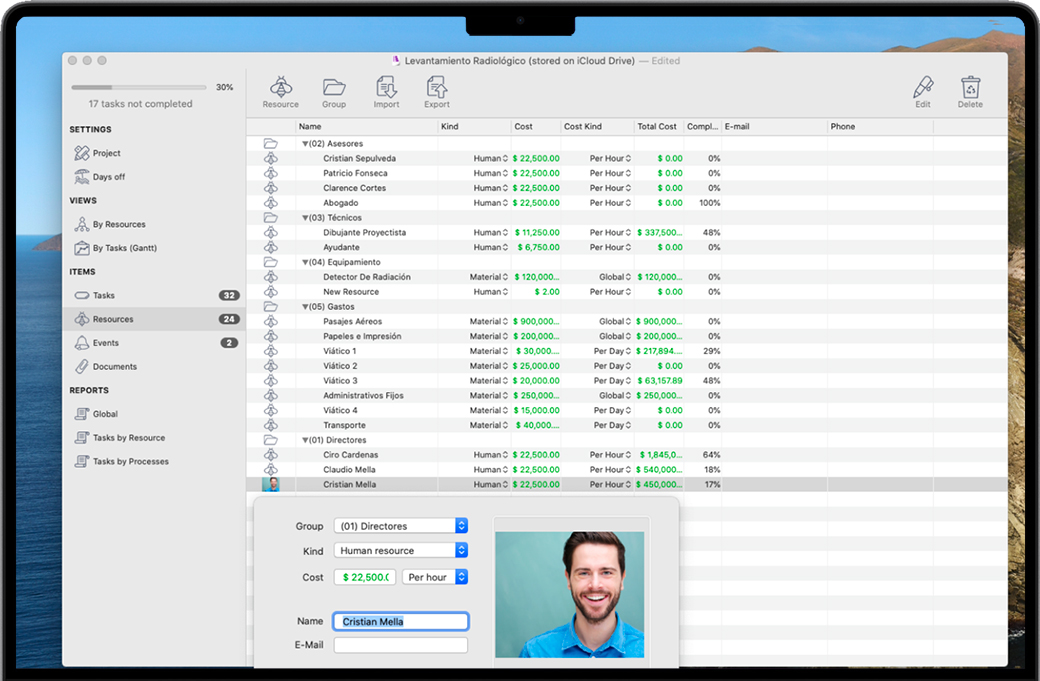Select Documents in the sidebar
The width and height of the screenshot is (1040, 681).
click(x=114, y=367)
